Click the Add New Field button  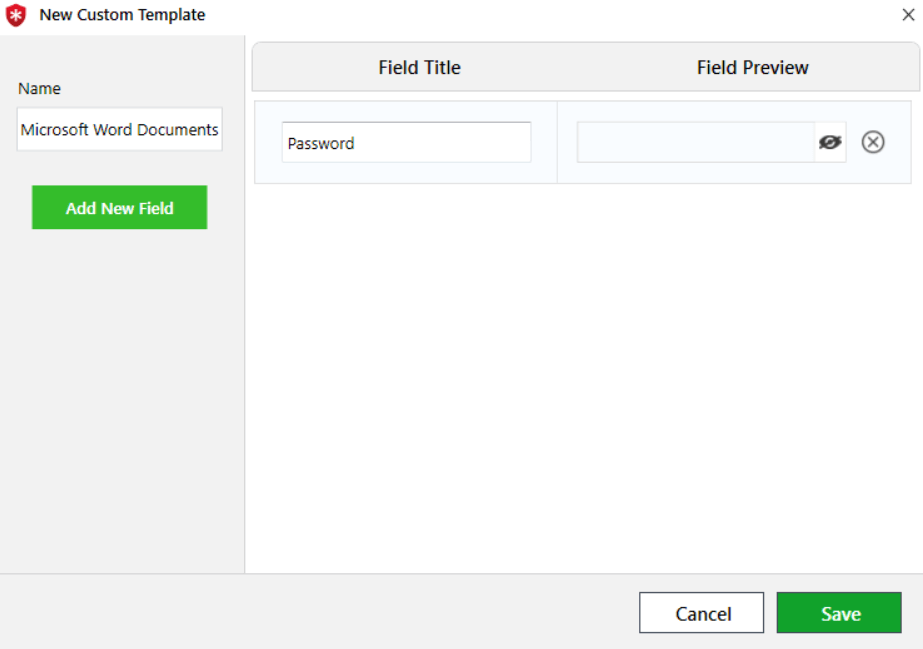(x=119, y=208)
